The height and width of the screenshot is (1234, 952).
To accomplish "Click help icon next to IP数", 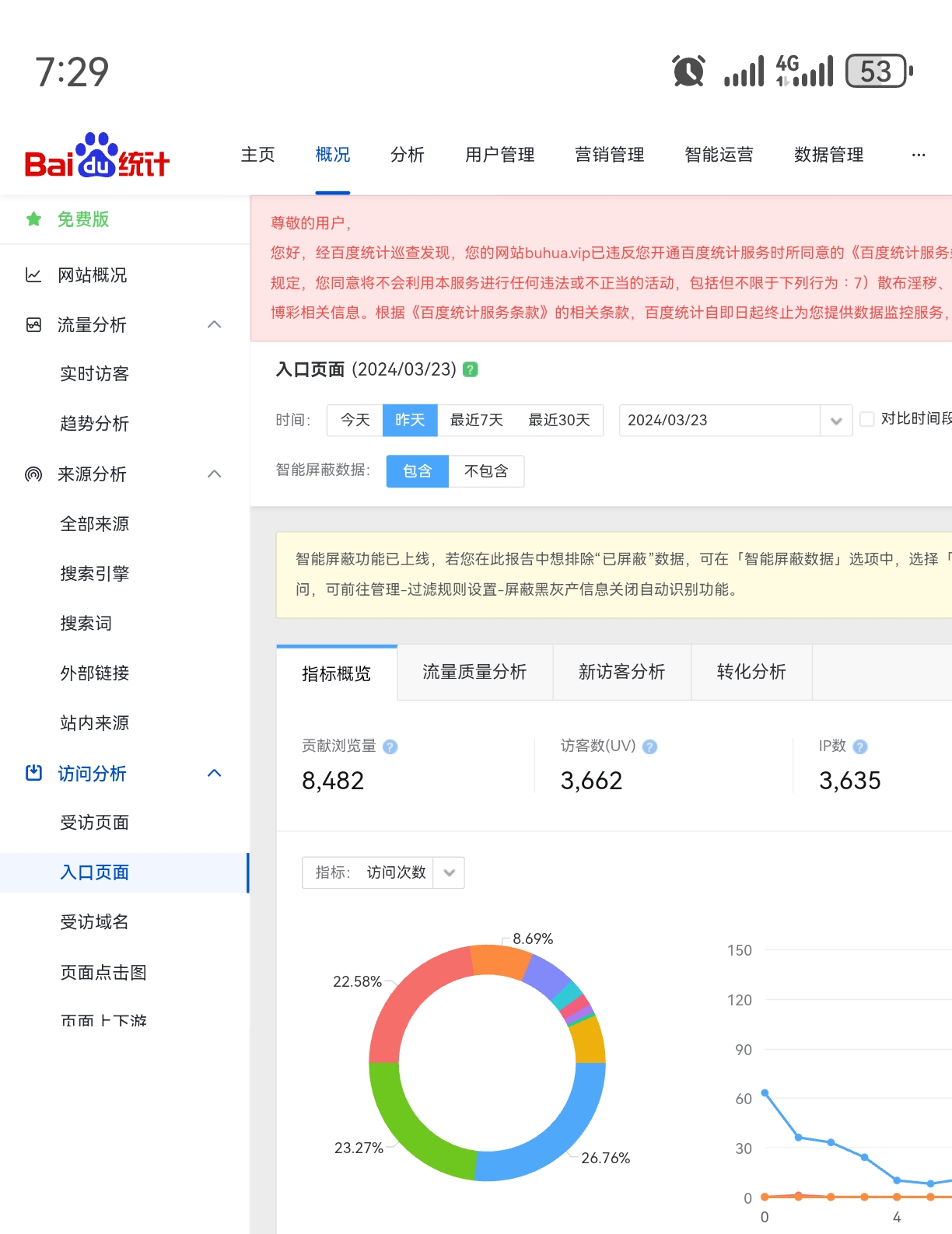I will tap(860, 746).
